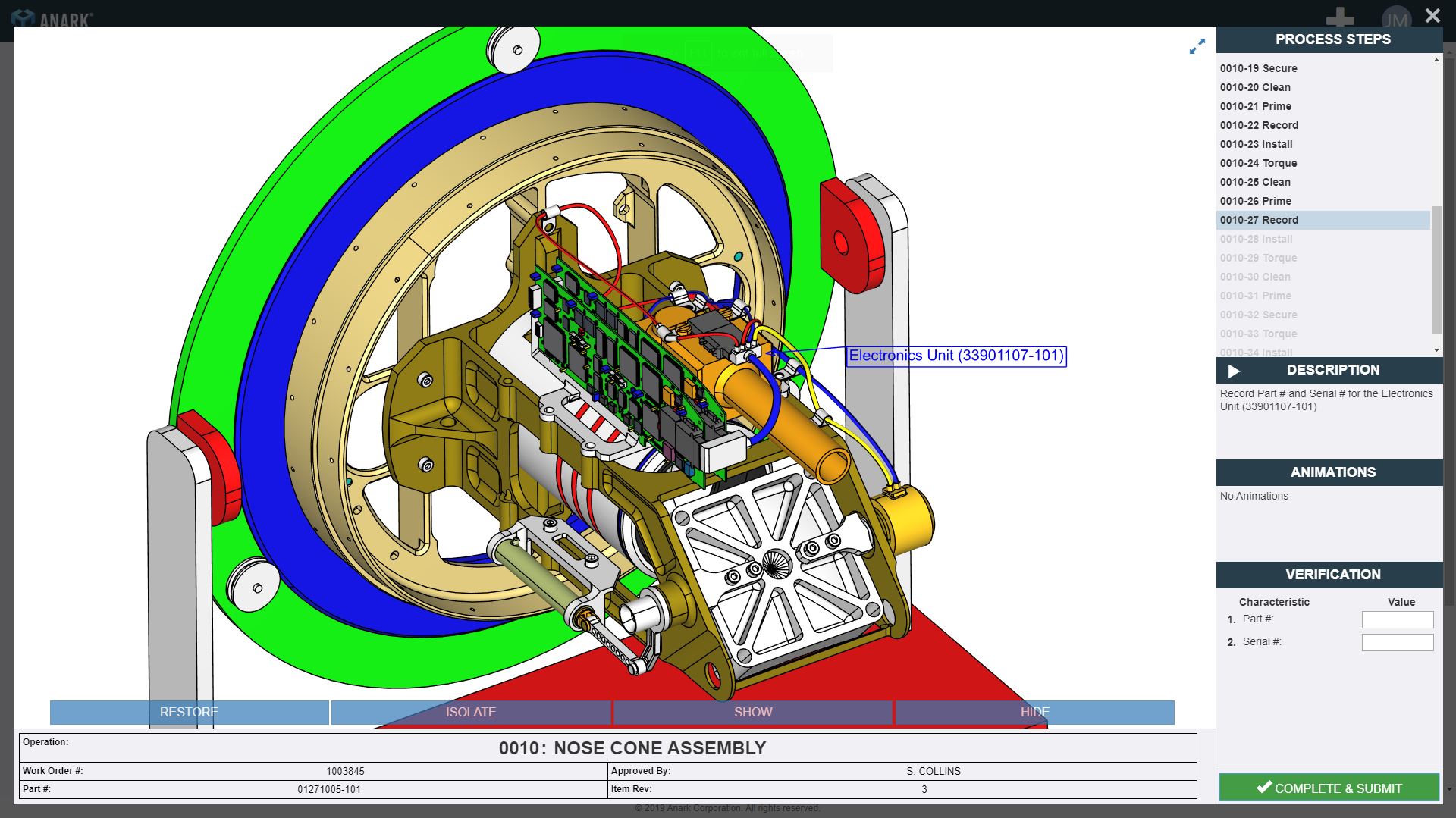The image size is (1456, 818).
Task: Click the Anark logo
Action: coord(53,18)
